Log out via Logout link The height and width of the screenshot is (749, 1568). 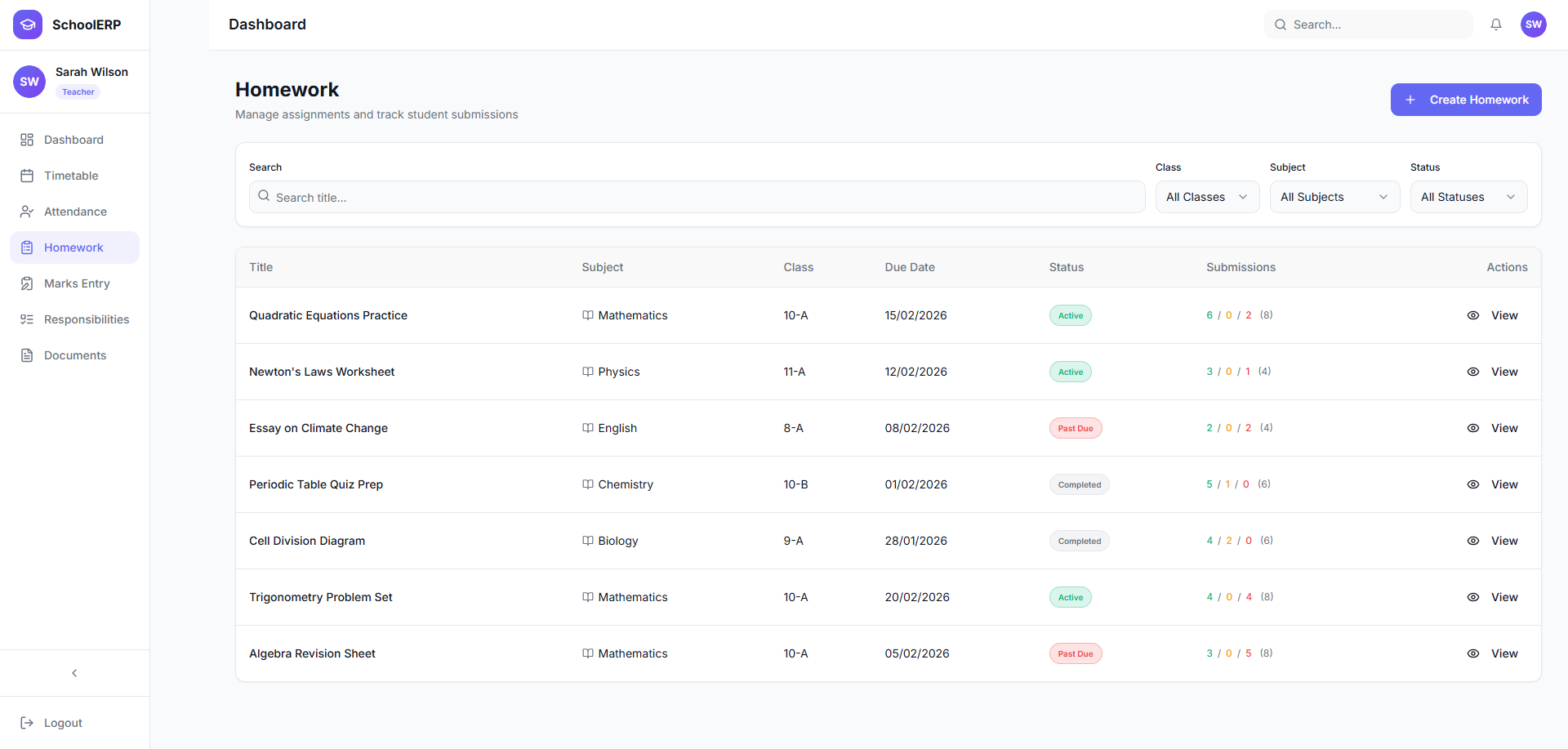[74, 723]
